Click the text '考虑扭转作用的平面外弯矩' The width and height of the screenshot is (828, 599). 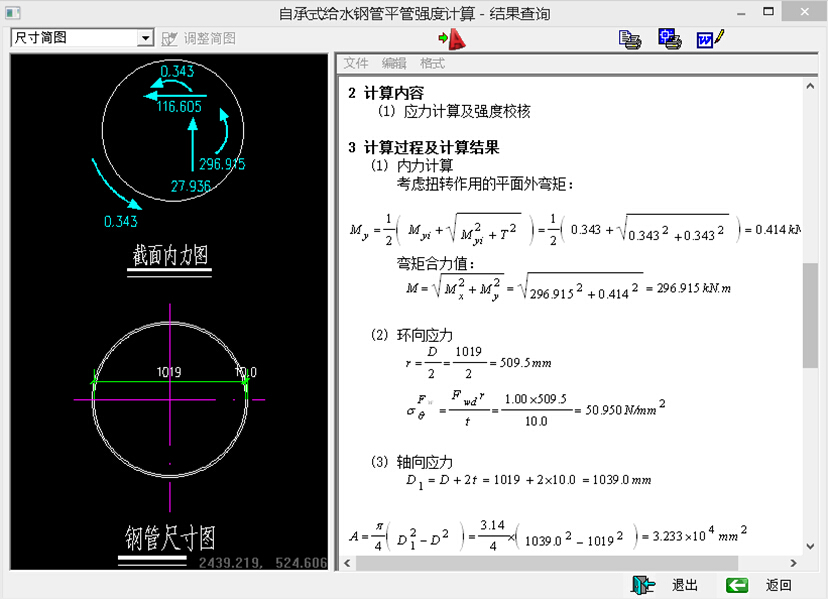pyautogui.click(x=482, y=184)
